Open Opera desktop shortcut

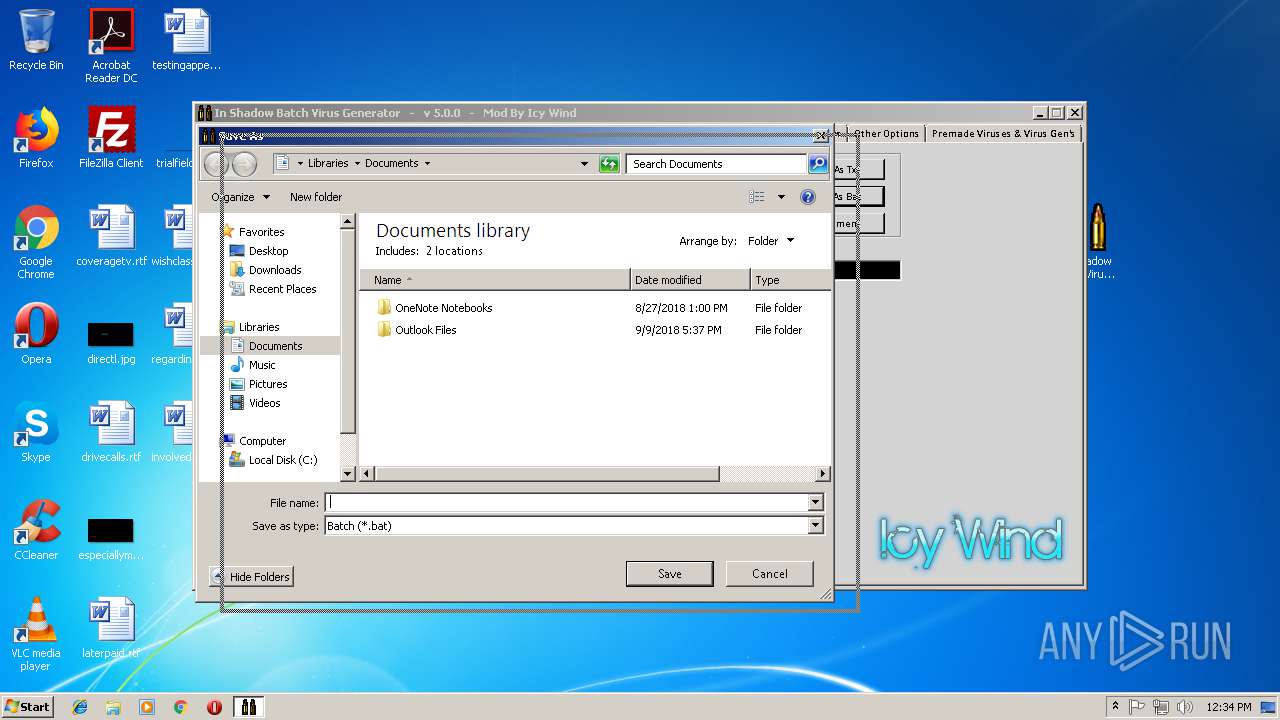(36, 334)
